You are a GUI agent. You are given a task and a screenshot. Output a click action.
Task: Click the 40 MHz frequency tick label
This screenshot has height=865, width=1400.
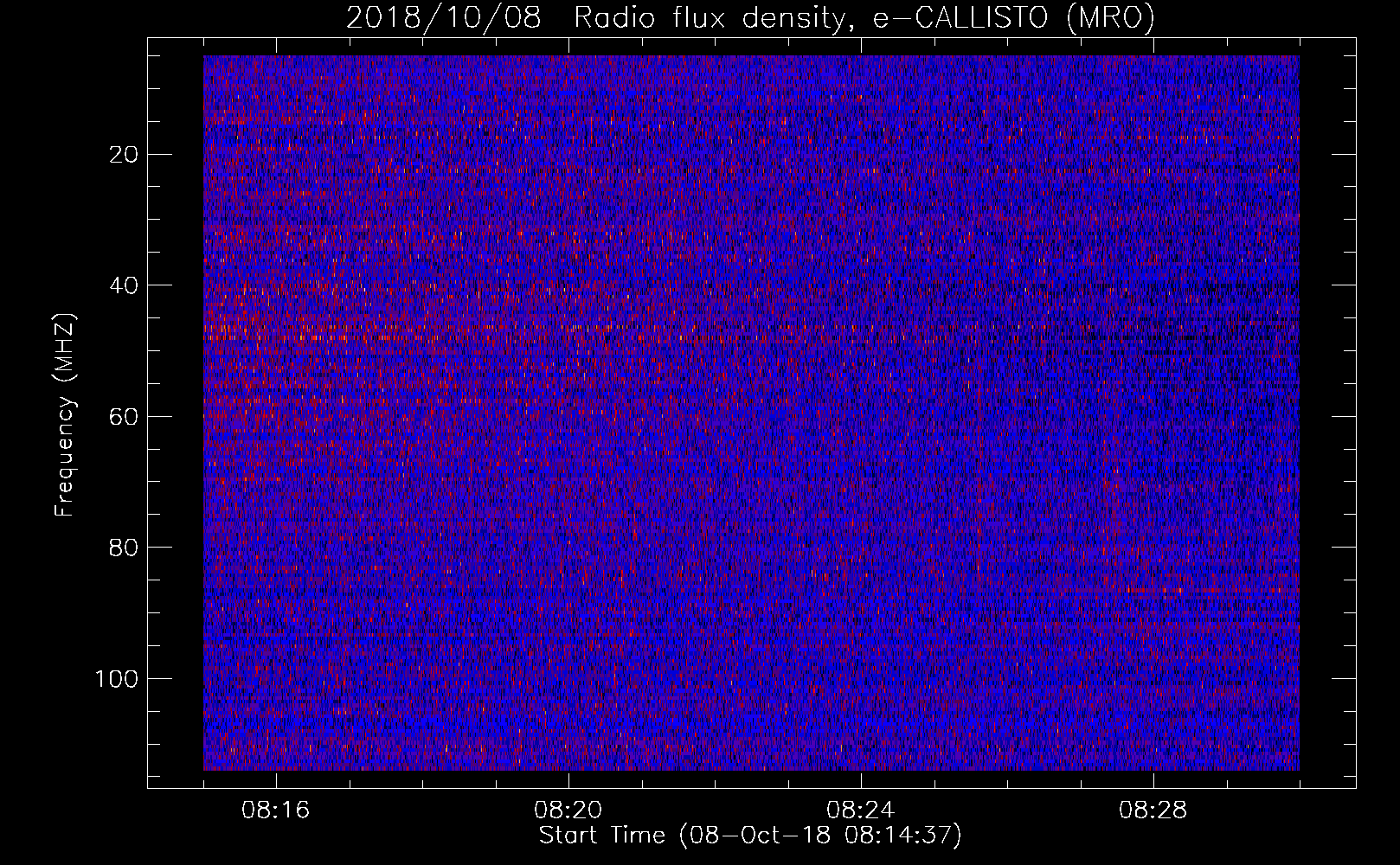[125, 285]
